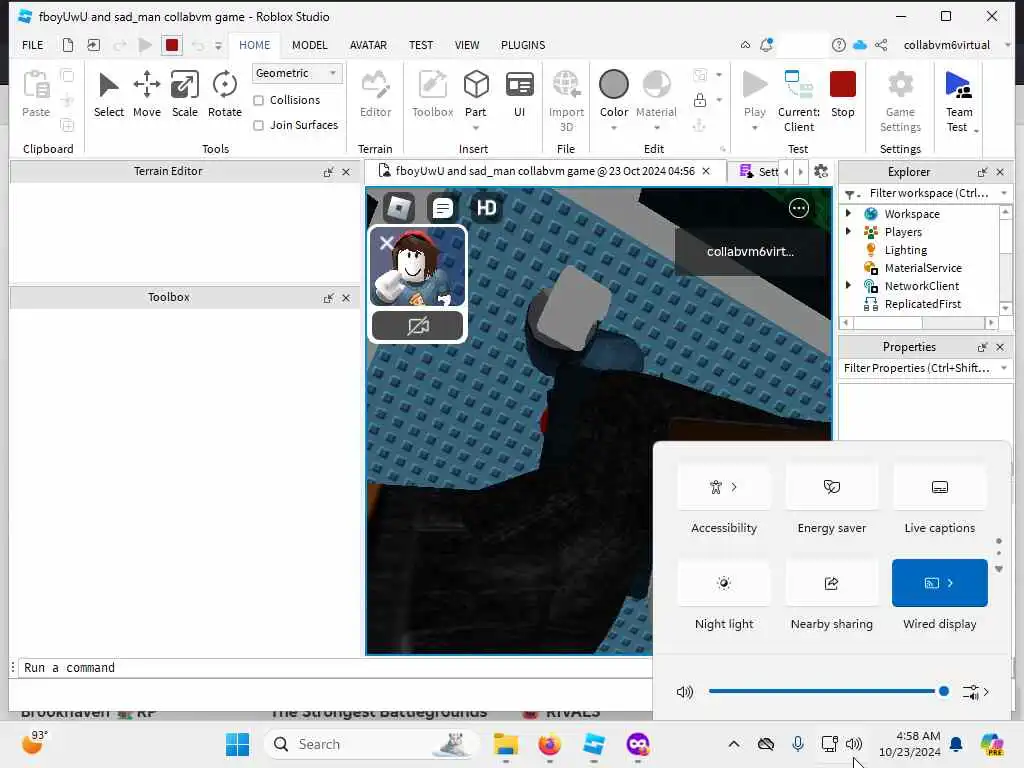Viewport: 1024px width, 768px height.
Task: Expand the NetworkClient tree node
Action: coord(848,285)
